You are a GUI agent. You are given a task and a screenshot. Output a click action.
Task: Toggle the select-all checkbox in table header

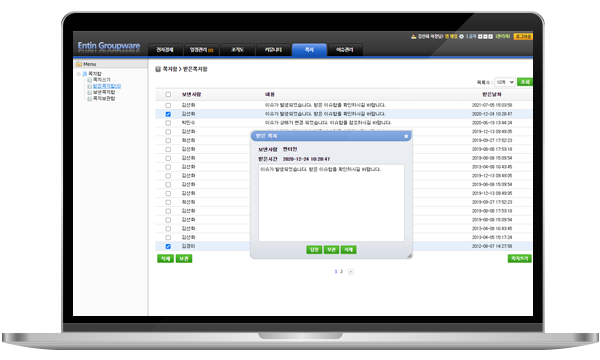(x=168, y=94)
